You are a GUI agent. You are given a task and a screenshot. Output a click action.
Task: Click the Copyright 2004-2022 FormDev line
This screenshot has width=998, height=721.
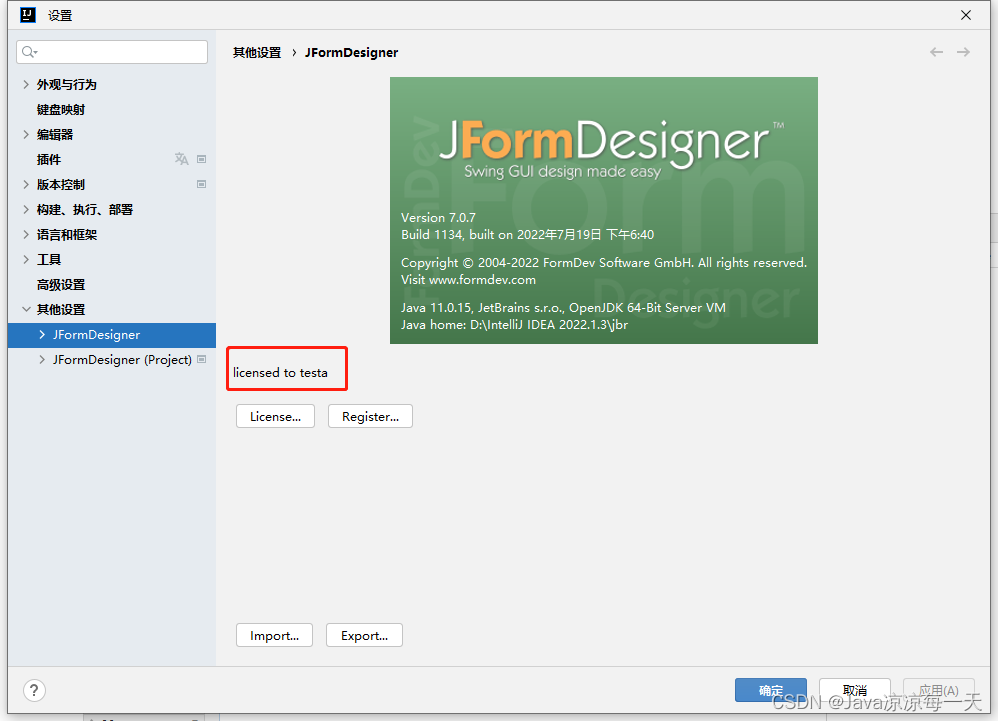(x=604, y=263)
